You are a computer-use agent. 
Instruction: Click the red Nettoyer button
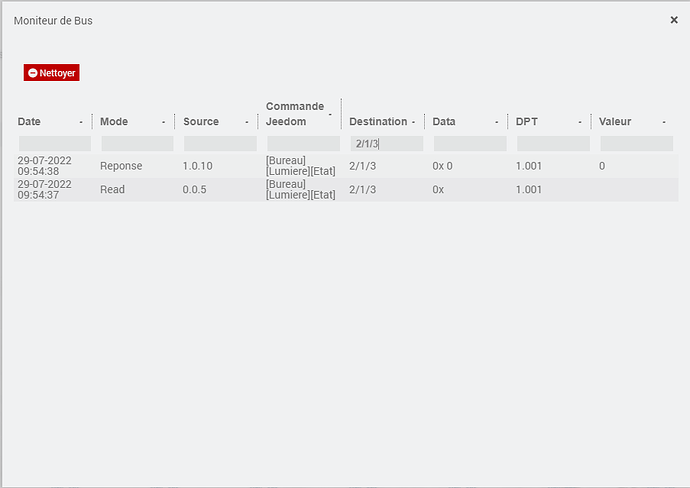click(51, 73)
